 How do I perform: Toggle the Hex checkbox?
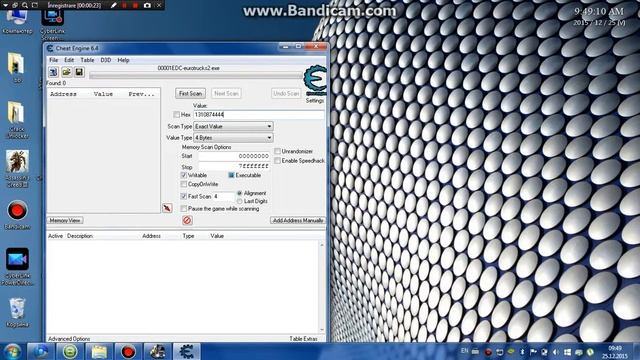pyautogui.click(x=176, y=115)
